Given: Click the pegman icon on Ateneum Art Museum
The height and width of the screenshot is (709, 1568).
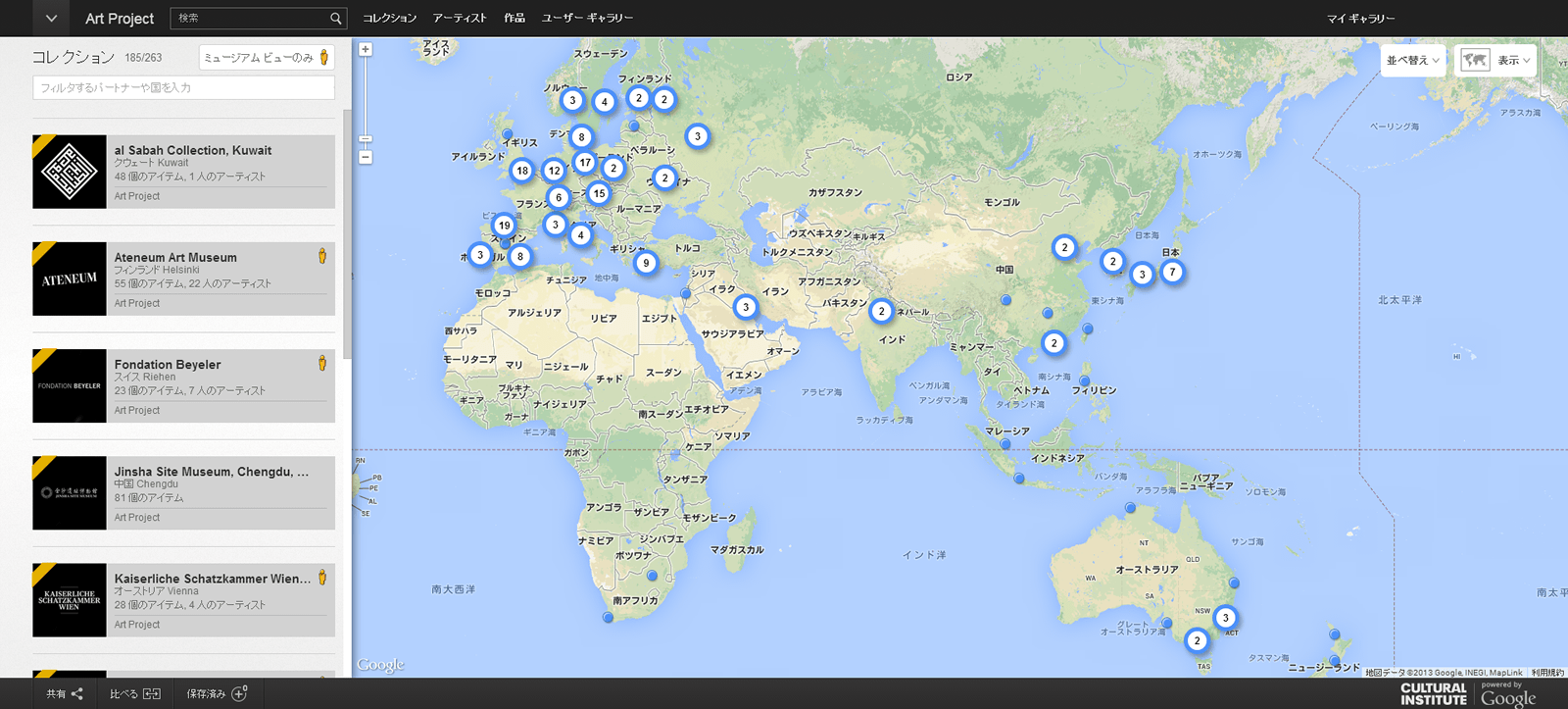Looking at the screenshot, I should [322, 256].
